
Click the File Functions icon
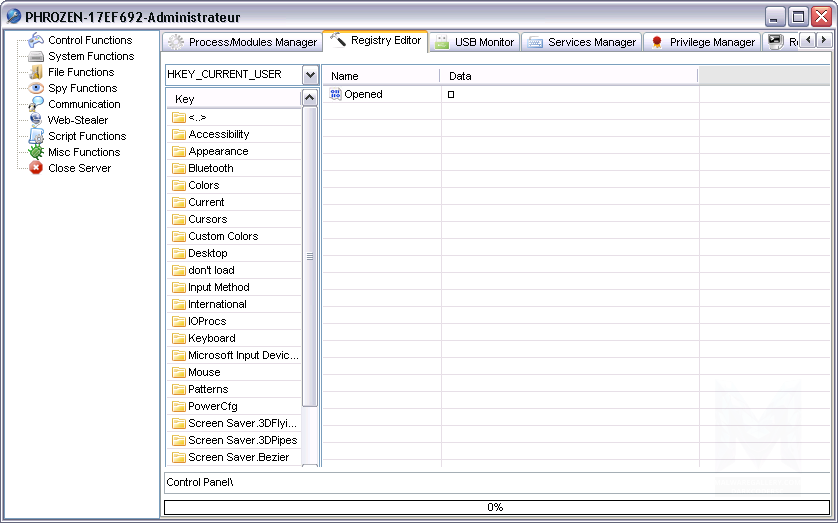[x=36, y=72]
